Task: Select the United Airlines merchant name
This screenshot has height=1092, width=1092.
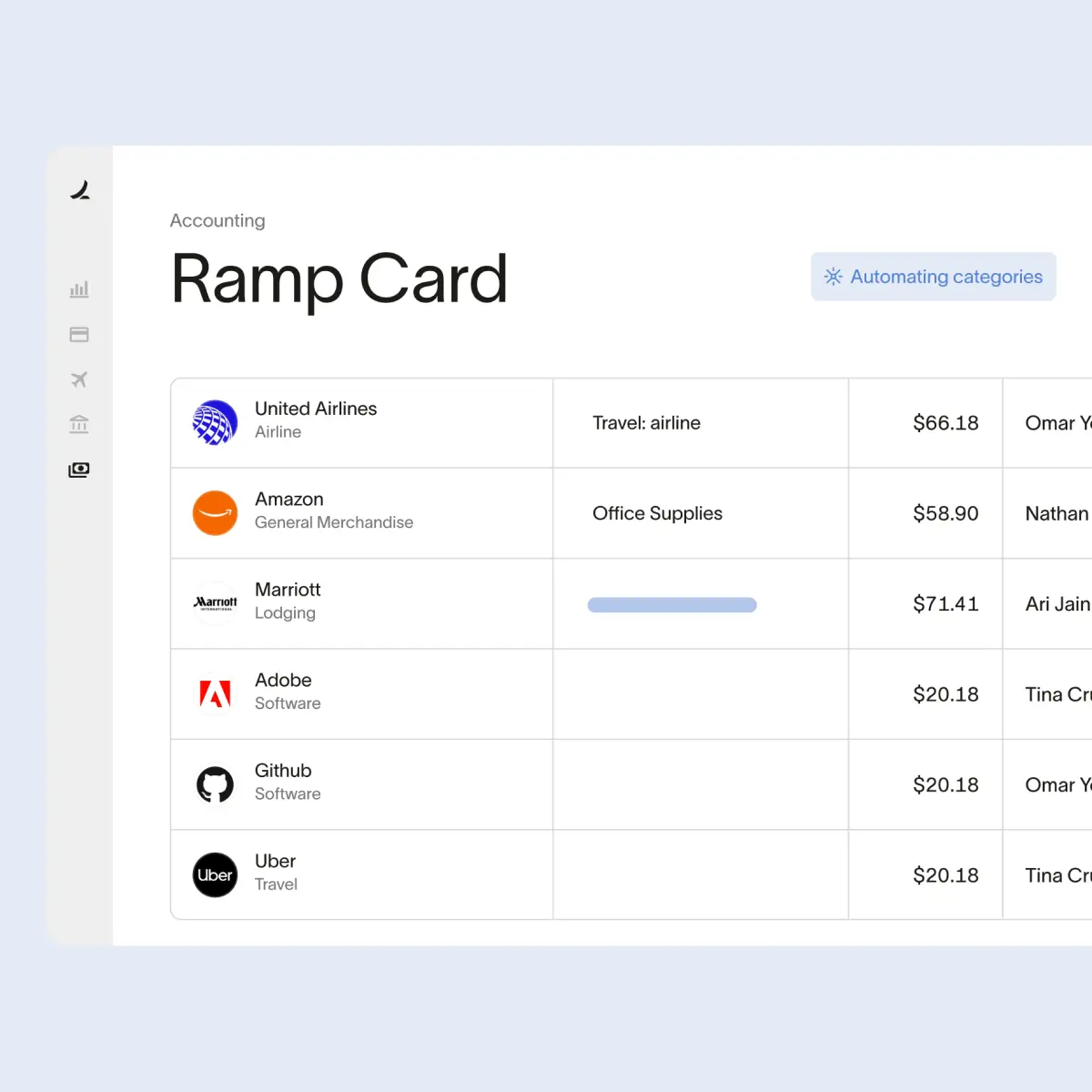Action: pyautogui.click(x=316, y=409)
